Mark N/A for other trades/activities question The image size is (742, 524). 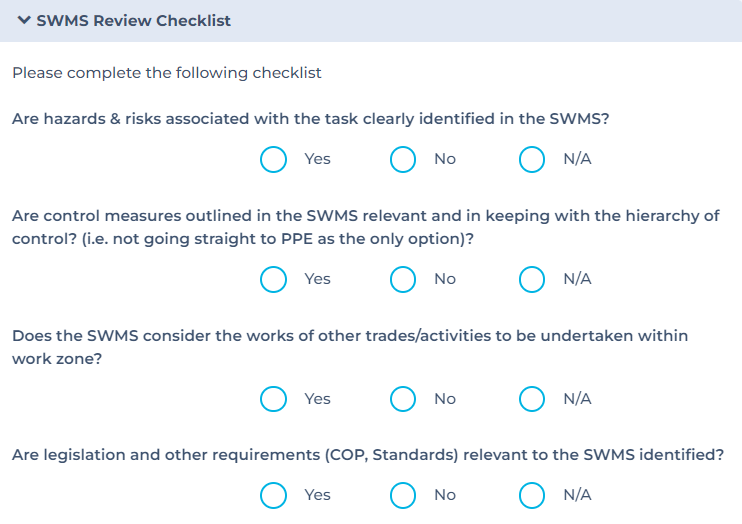pos(532,399)
